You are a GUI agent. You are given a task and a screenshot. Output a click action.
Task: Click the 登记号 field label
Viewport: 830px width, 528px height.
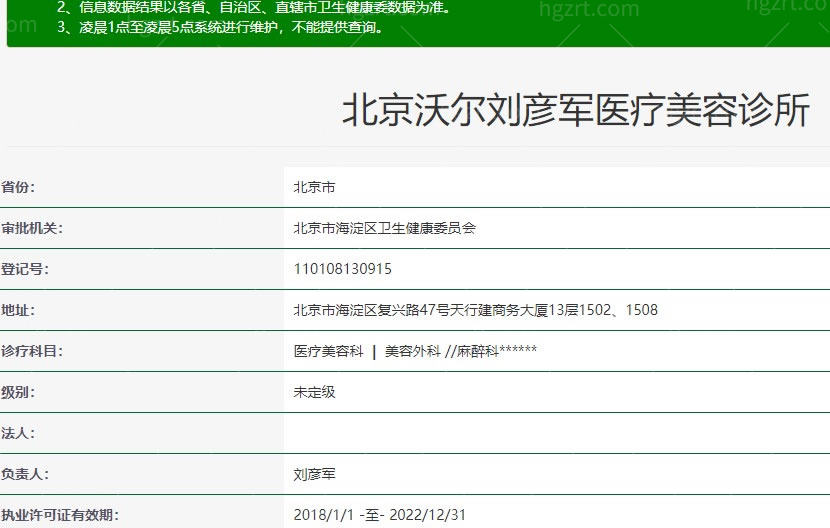pos(24,269)
